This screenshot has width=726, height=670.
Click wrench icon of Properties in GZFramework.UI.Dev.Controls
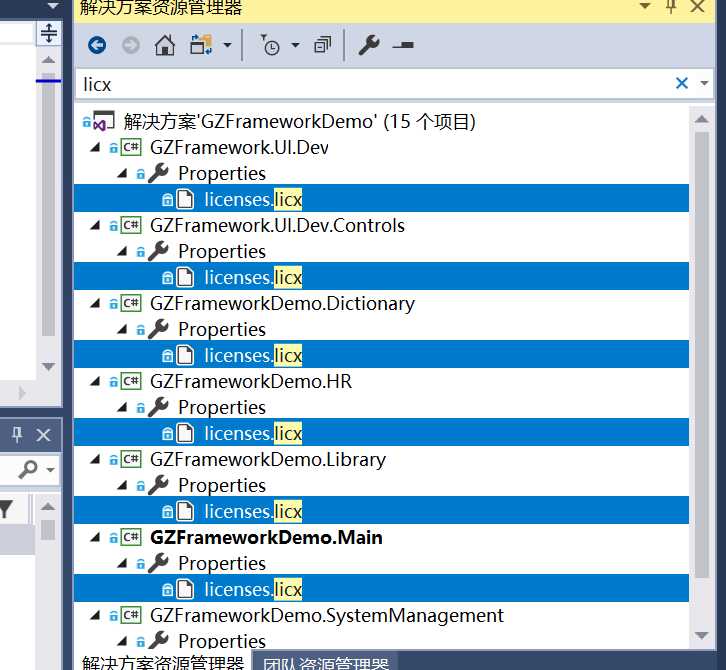tap(158, 251)
